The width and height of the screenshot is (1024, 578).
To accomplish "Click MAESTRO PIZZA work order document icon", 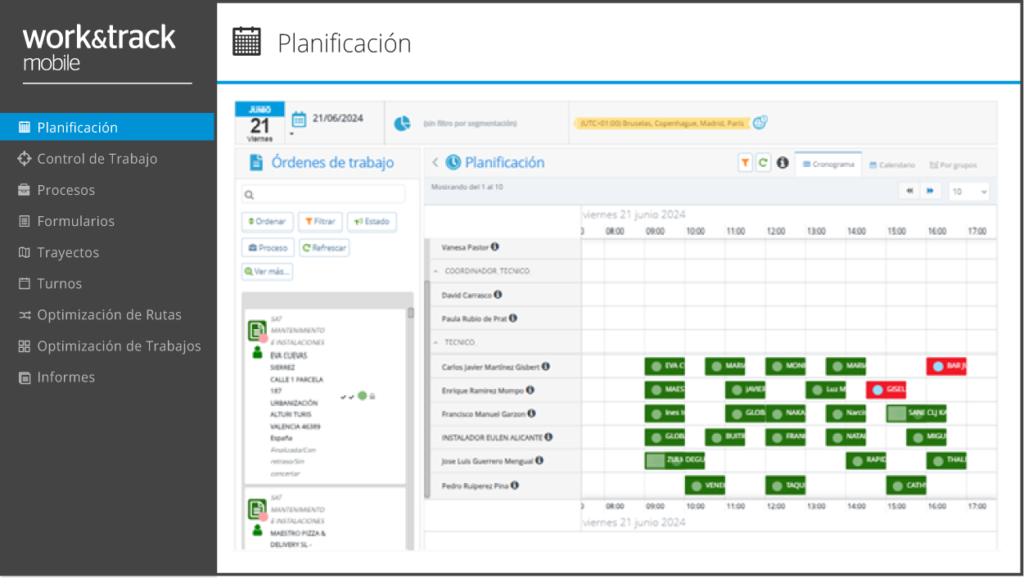I will point(257,509).
